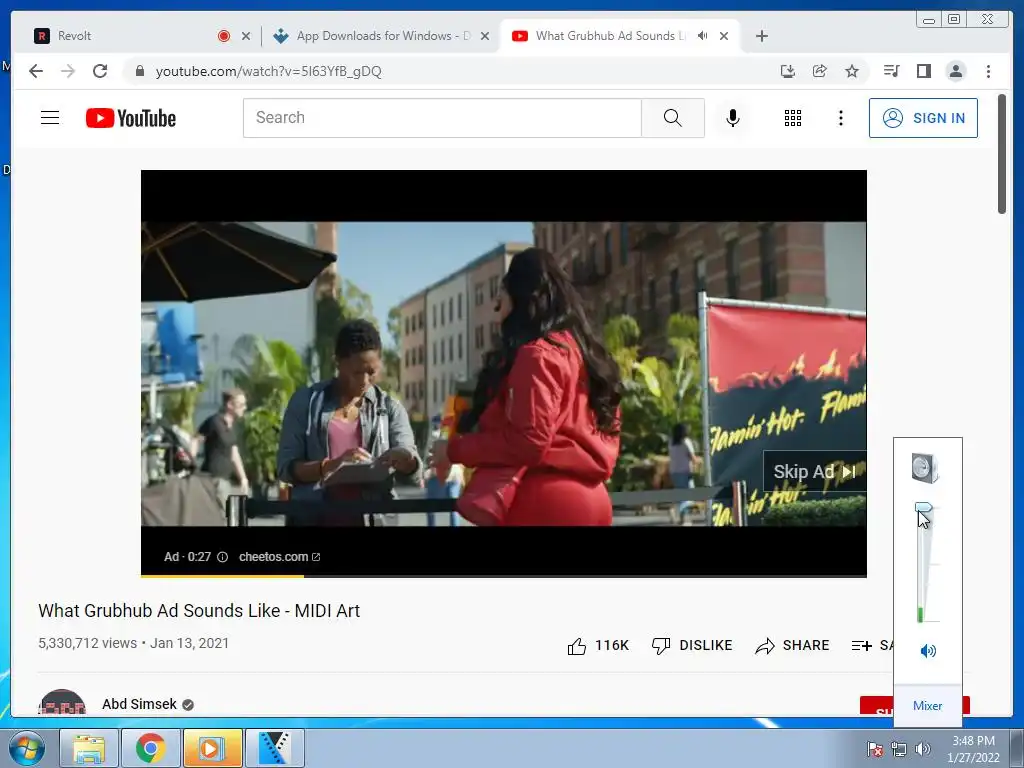Like the video (116K)
This screenshot has width=1024, height=768.
(x=598, y=645)
